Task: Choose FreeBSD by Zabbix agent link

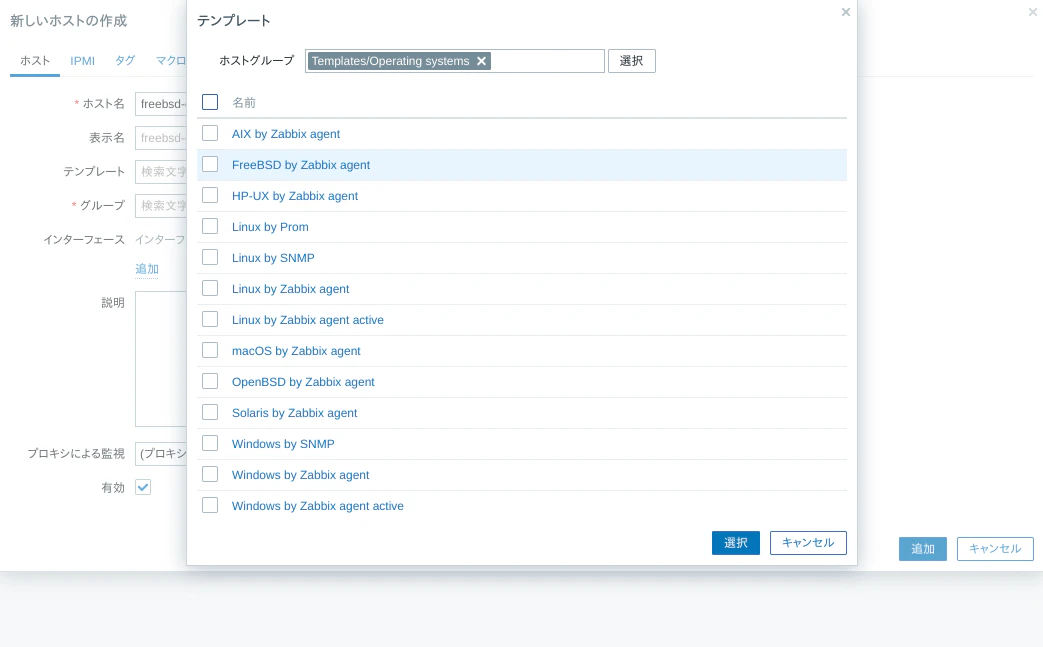Action: pyautogui.click(x=301, y=165)
